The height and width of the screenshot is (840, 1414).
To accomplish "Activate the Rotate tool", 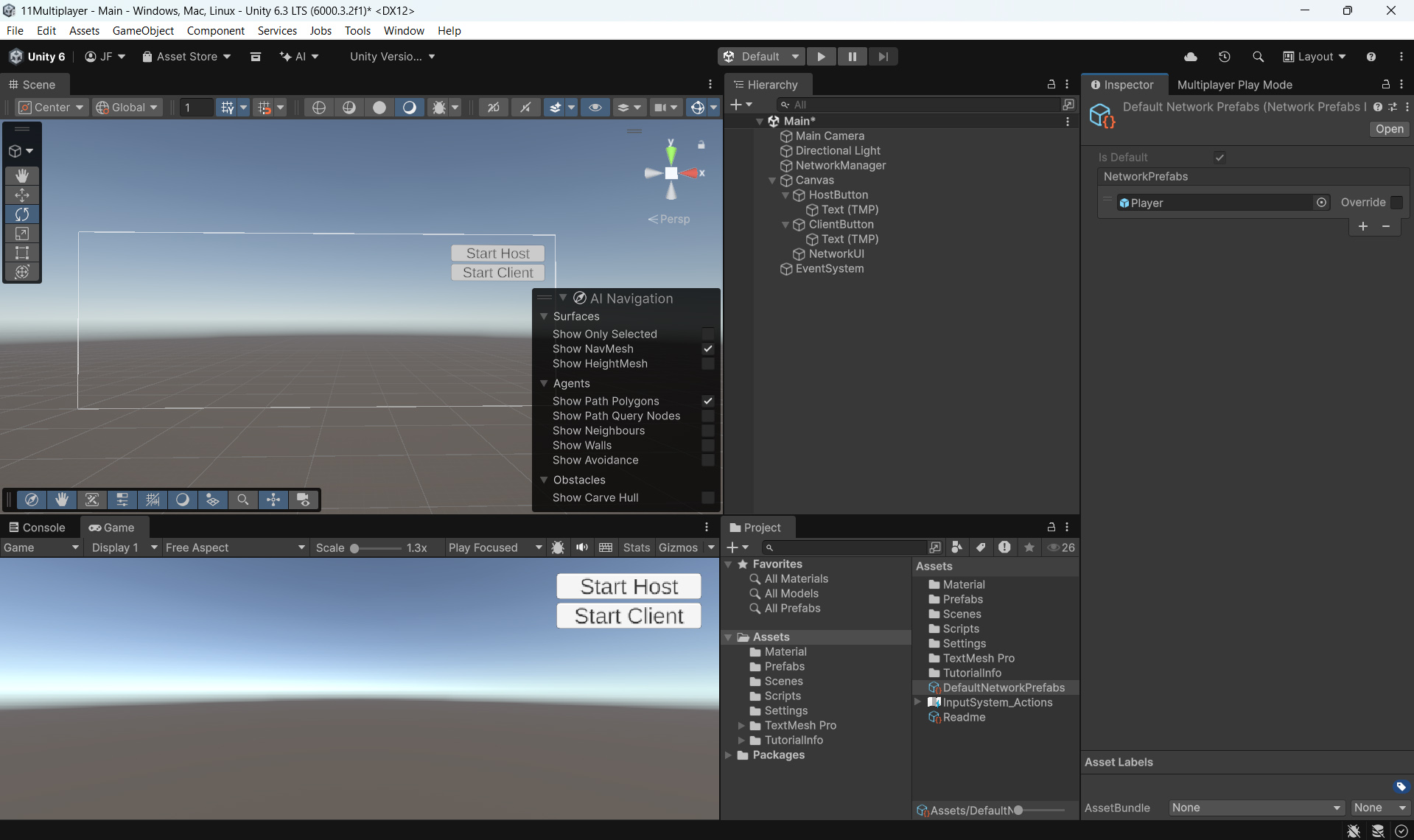I will (22, 214).
